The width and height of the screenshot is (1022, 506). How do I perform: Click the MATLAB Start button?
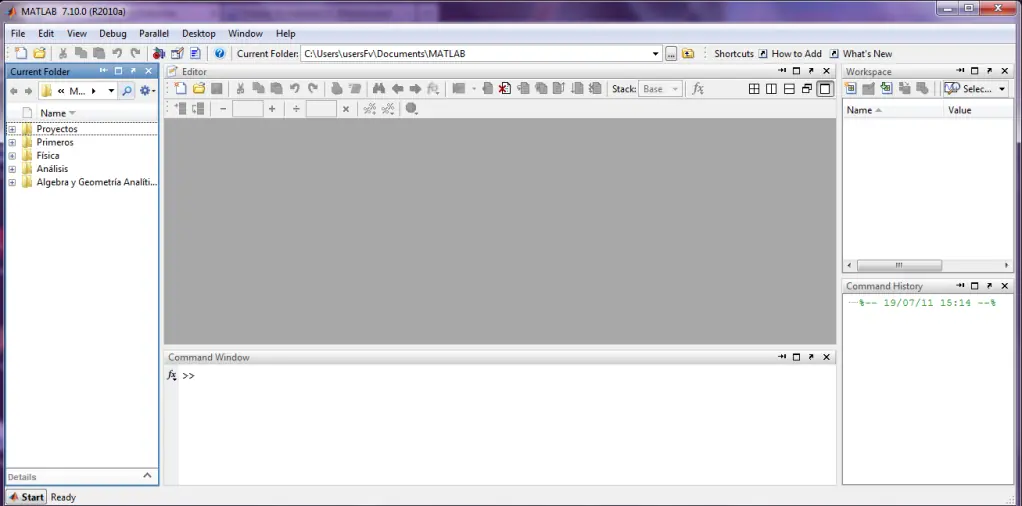click(26, 497)
